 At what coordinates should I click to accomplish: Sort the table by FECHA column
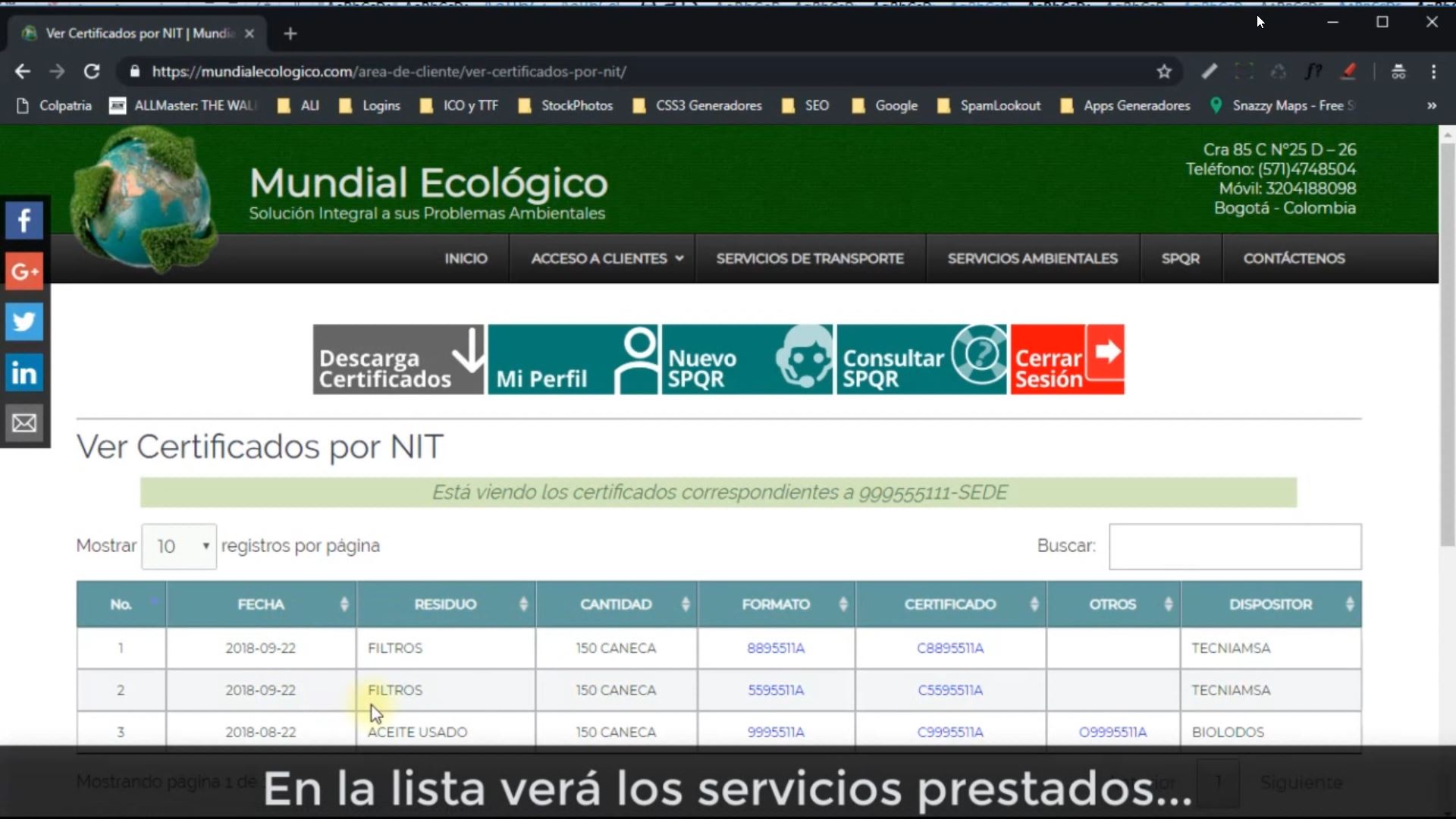(261, 604)
